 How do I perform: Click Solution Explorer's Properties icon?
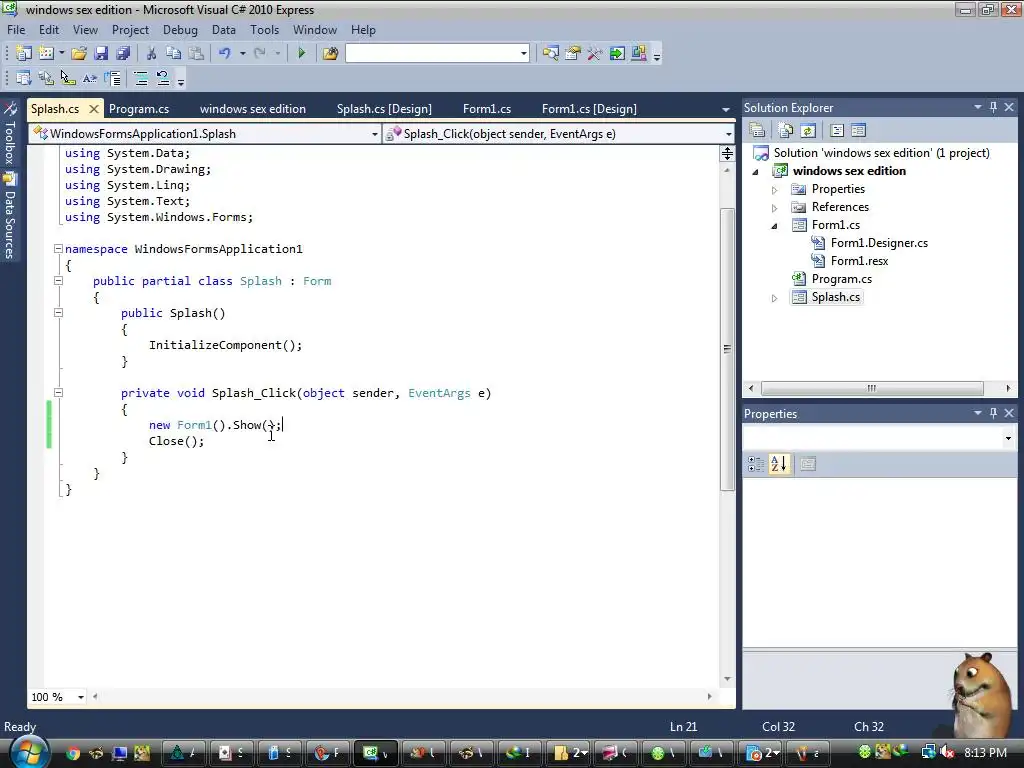[757, 131]
